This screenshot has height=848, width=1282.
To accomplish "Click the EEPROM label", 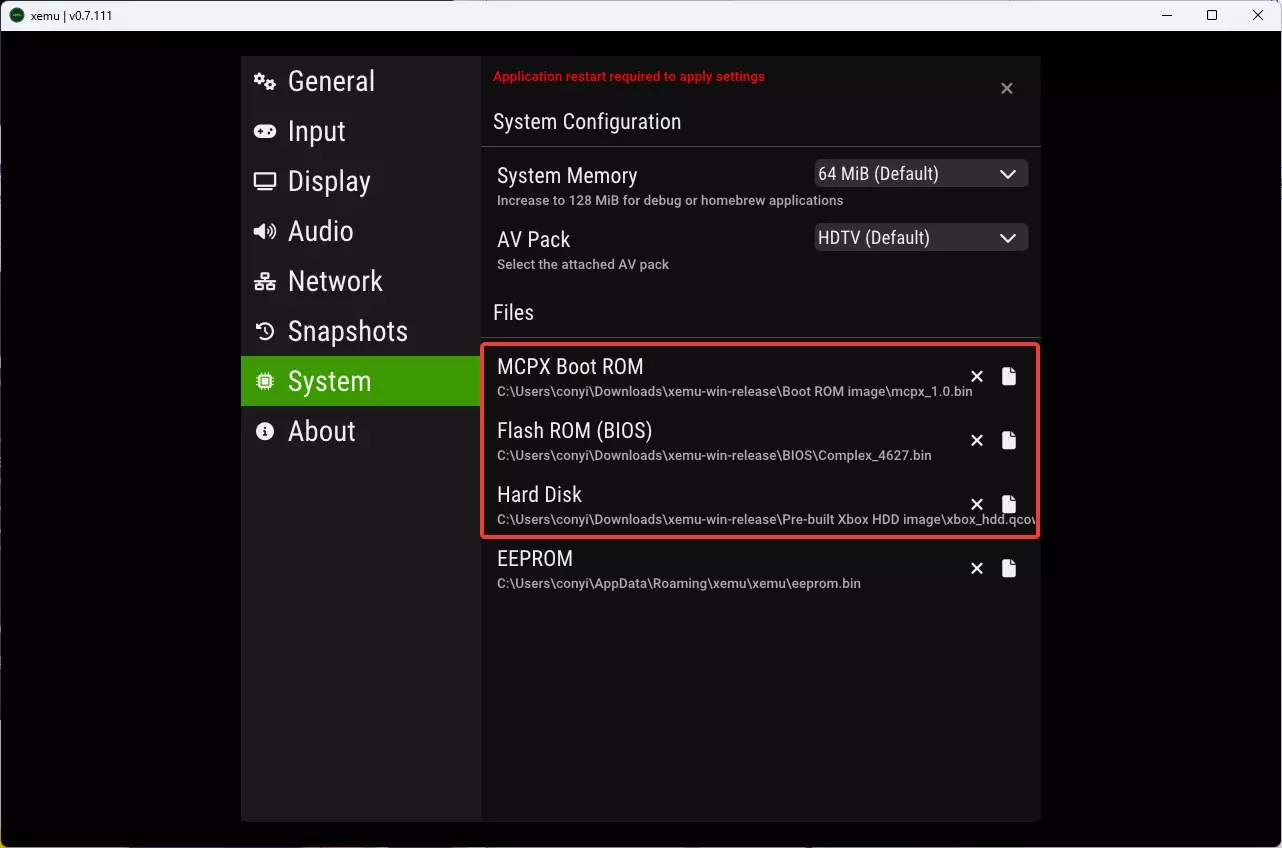I will click(x=535, y=559).
